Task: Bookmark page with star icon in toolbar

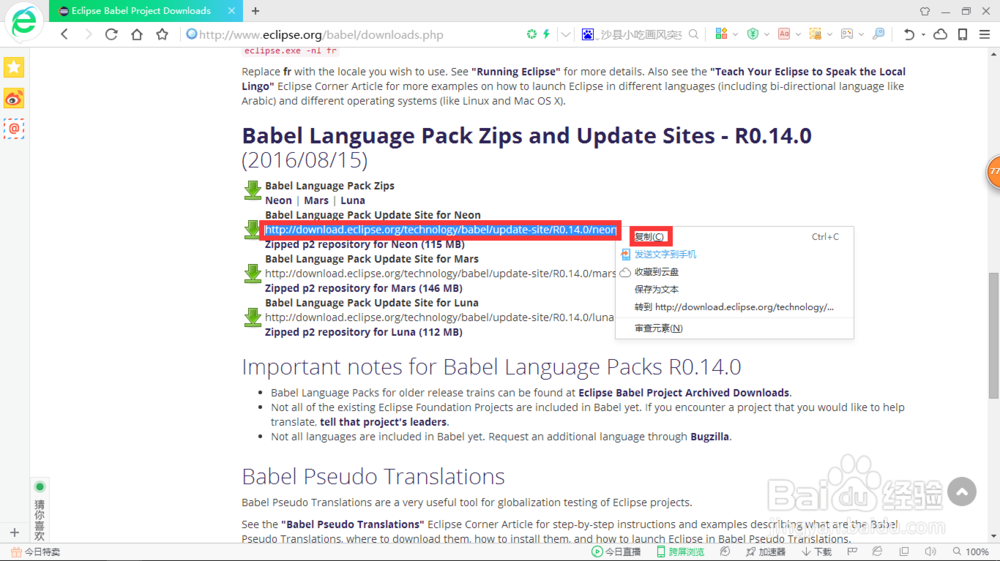Action: pyautogui.click(x=162, y=34)
